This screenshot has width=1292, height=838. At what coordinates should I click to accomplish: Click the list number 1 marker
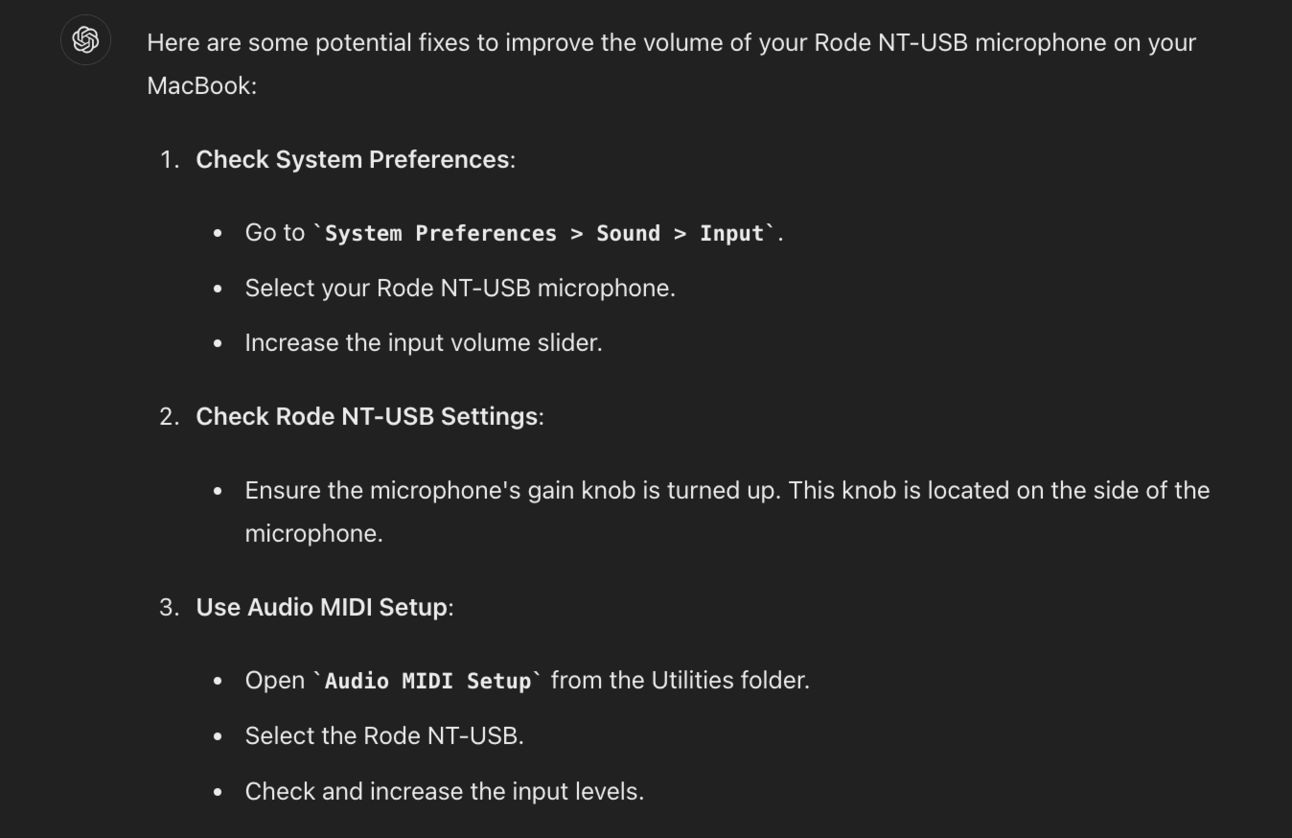tap(168, 160)
